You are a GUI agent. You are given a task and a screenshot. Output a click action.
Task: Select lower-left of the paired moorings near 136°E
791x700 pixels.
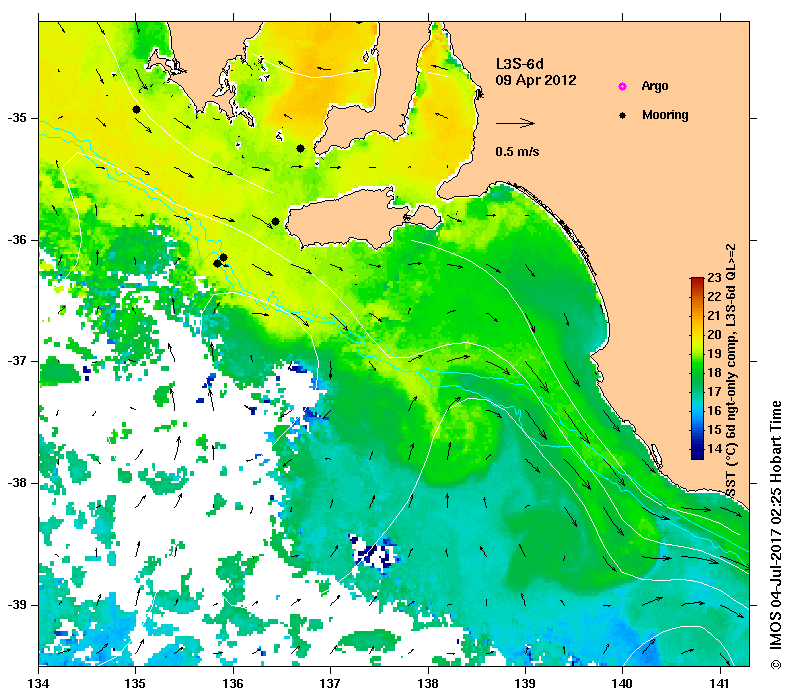coord(217,263)
